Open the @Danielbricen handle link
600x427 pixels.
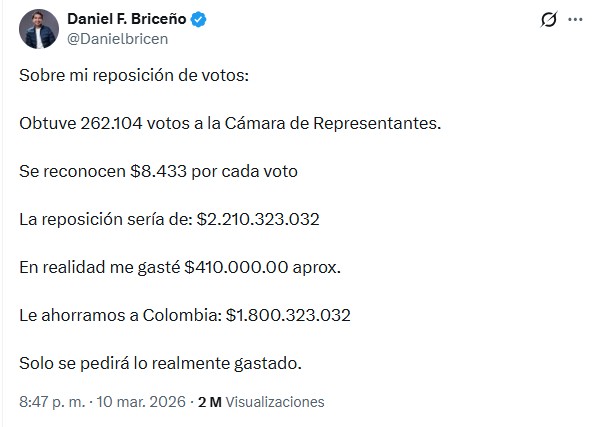tap(117, 38)
